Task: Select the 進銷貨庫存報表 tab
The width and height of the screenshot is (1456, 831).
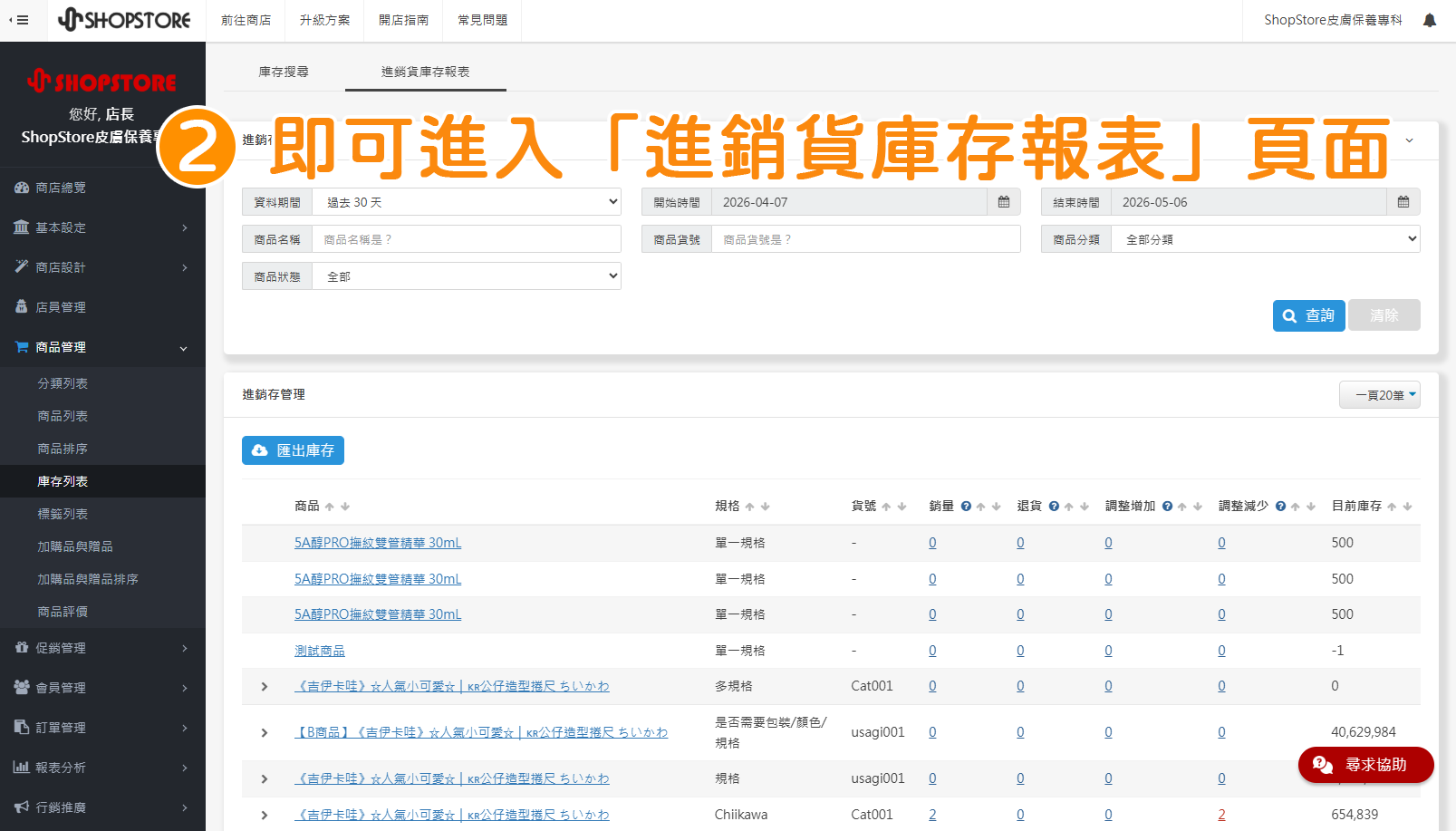Action: 426,72
